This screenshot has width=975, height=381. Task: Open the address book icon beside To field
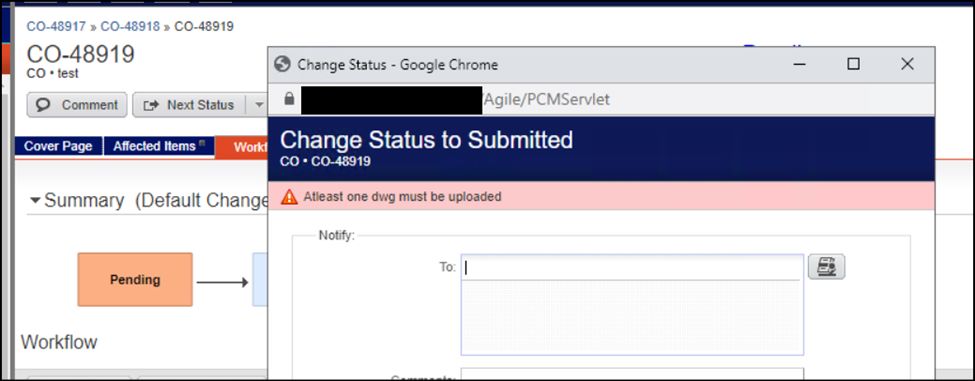pos(826,267)
